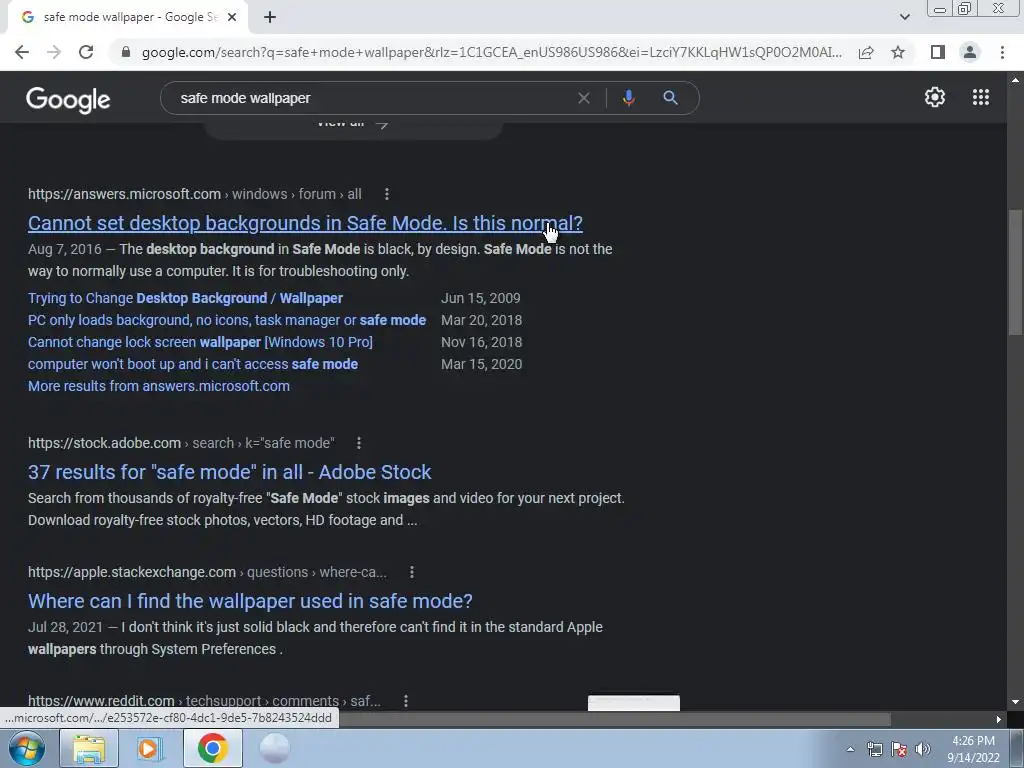Viewport: 1024px width, 768px height.
Task: Click the taskbar clock showing 4:26 PM
Action: [x=973, y=749]
